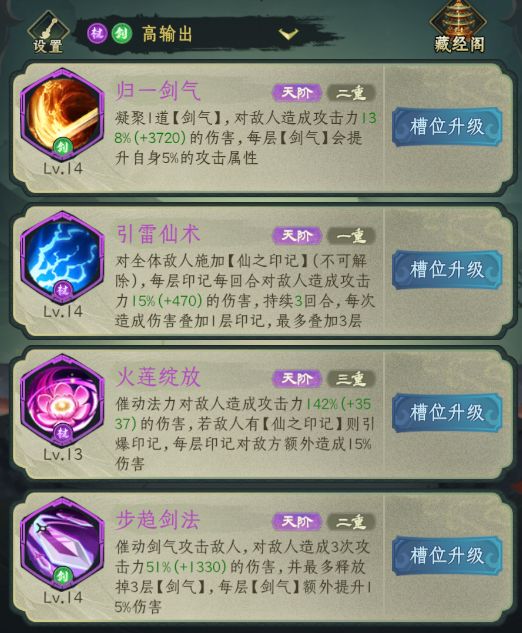Open the 藏经阁 pavilion icon

tap(459, 27)
